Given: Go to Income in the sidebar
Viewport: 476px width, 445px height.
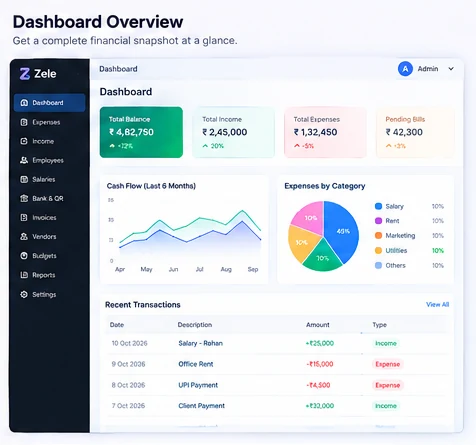Looking at the screenshot, I should [49, 141].
